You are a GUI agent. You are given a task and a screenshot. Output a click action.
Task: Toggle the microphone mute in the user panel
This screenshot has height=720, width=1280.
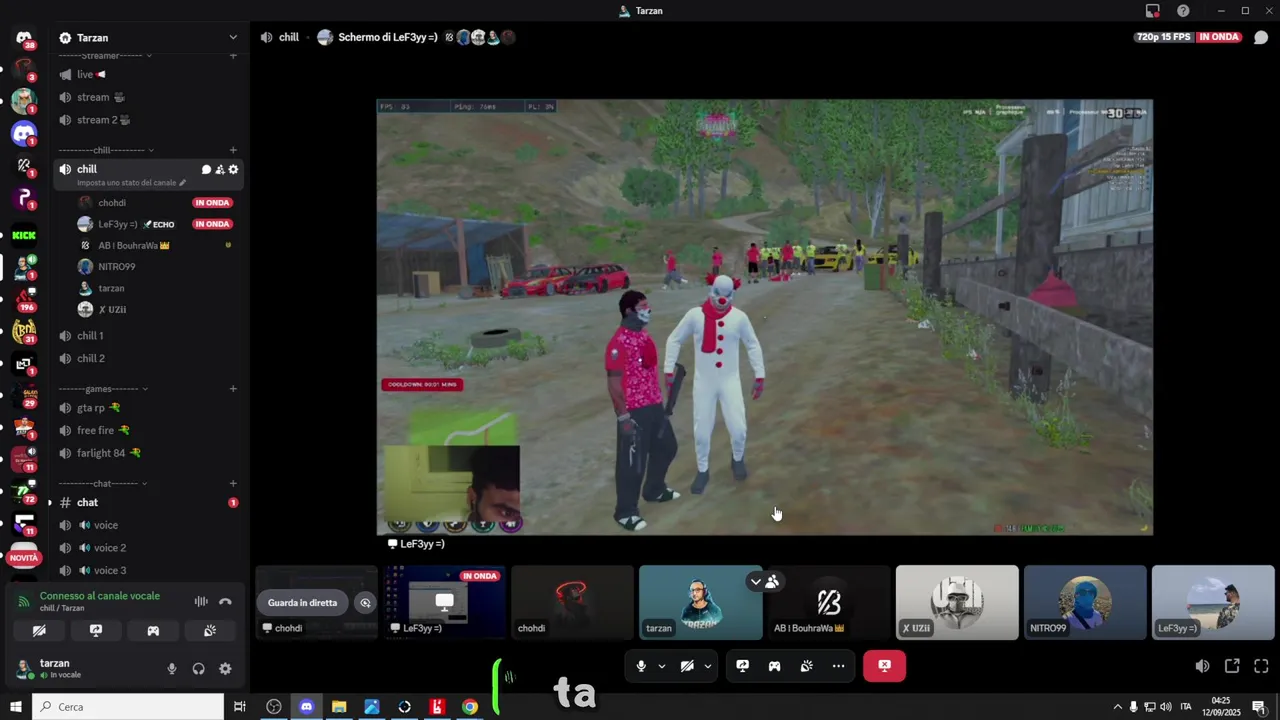pyautogui.click(x=172, y=669)
